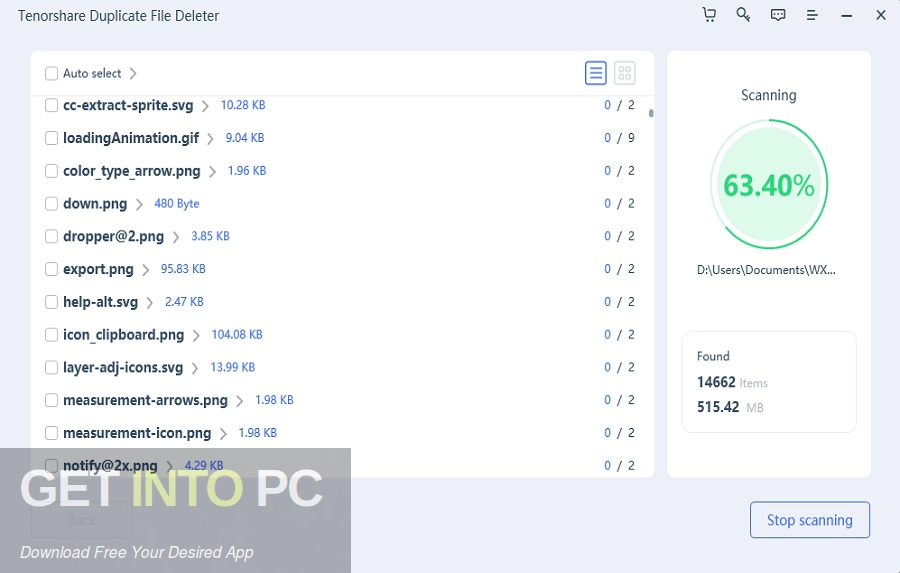This screenshot has width=900, height=573.
Task: Expand the icon_clipboard.png group chevron
Action: [196, 335]
